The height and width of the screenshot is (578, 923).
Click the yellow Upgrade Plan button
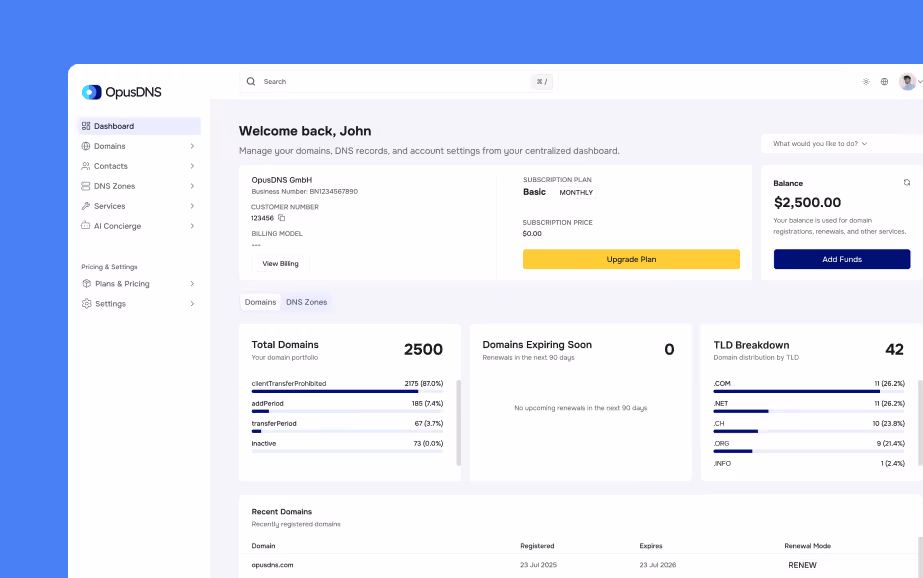tap(631, 259)
